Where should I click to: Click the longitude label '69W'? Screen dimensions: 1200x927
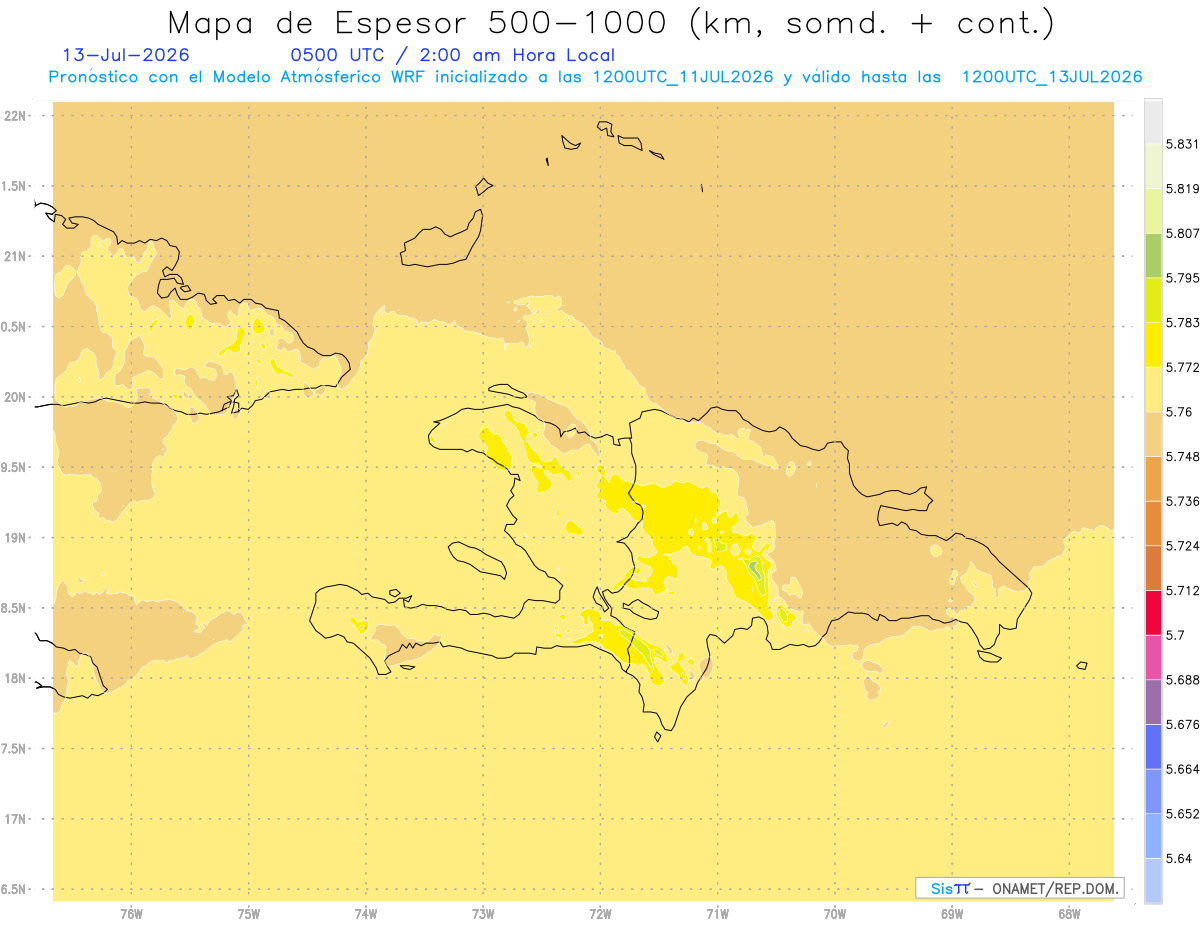point(952,914)
